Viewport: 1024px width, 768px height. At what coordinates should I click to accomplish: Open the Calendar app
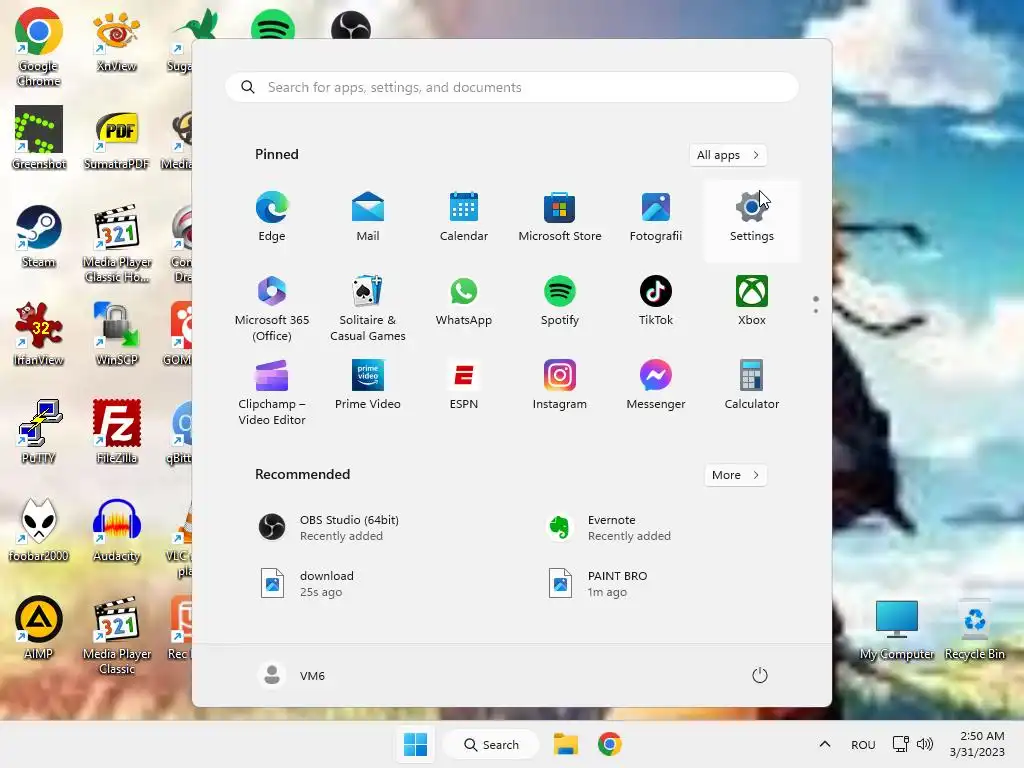tap(464, 217)
